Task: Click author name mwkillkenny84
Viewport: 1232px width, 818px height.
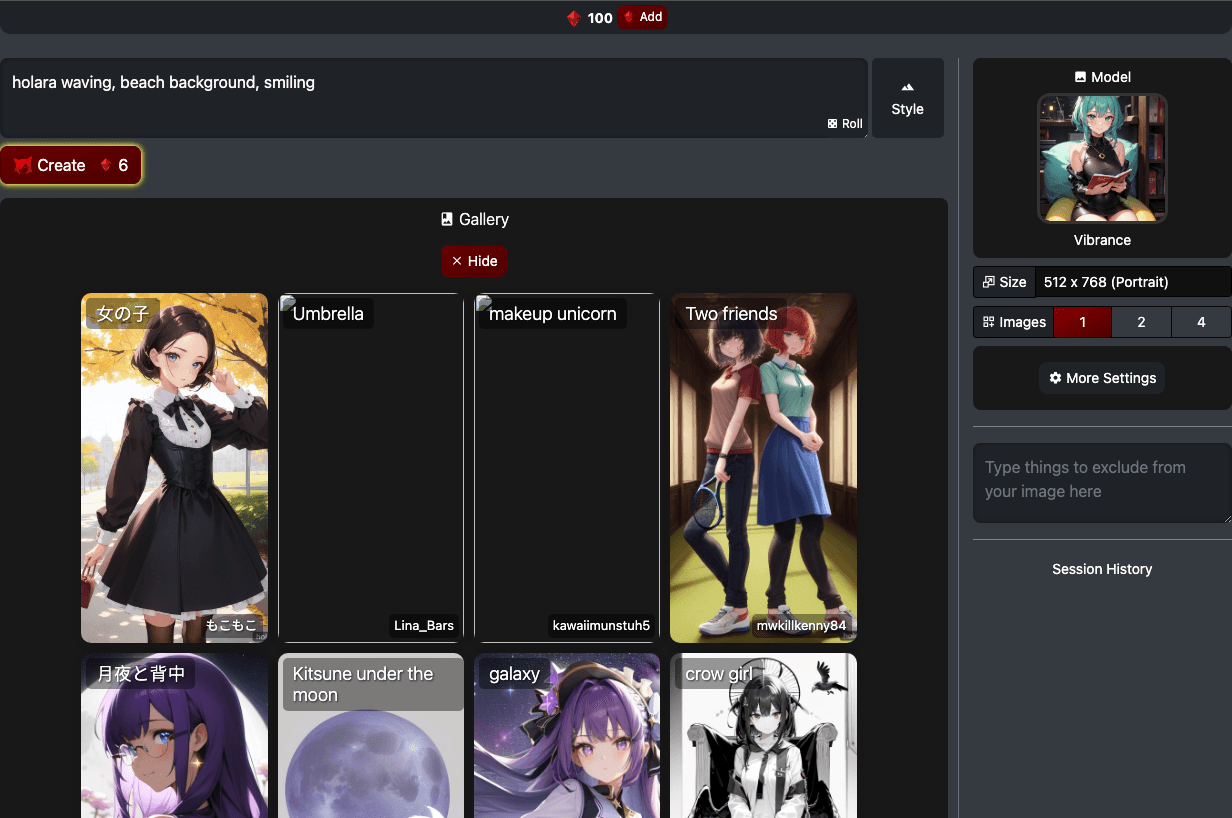Action: (x=802, y=626)
